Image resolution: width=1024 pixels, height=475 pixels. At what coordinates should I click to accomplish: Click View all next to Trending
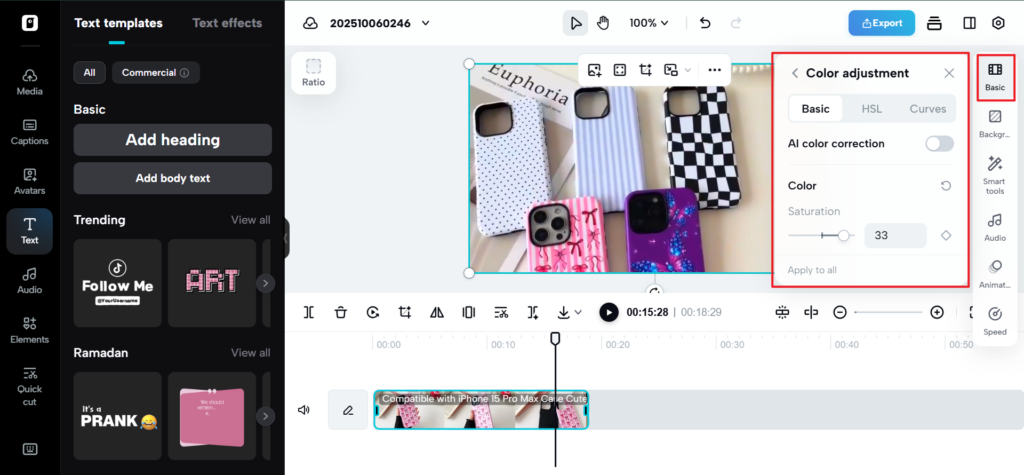tap(250, 220)
